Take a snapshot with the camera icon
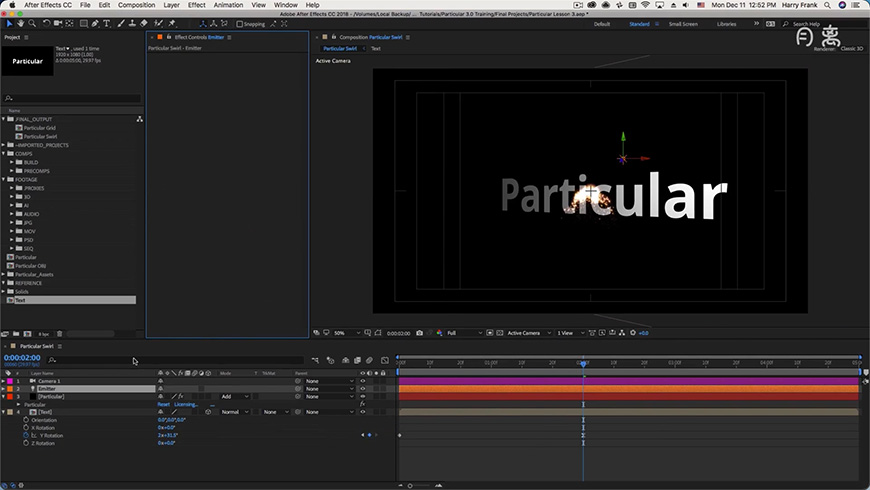 (419, 333)
